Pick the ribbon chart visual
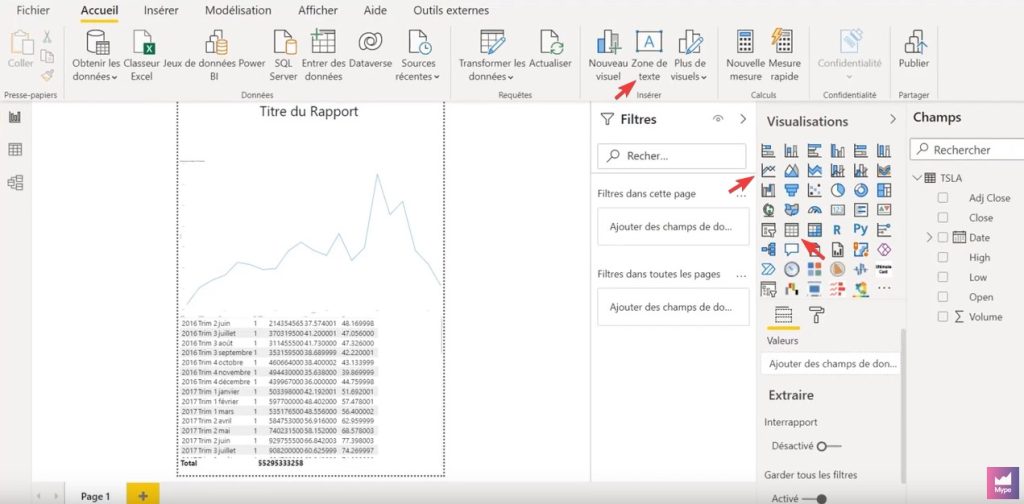Screen dimensions: 1024x504 click(x=884, y=170)
